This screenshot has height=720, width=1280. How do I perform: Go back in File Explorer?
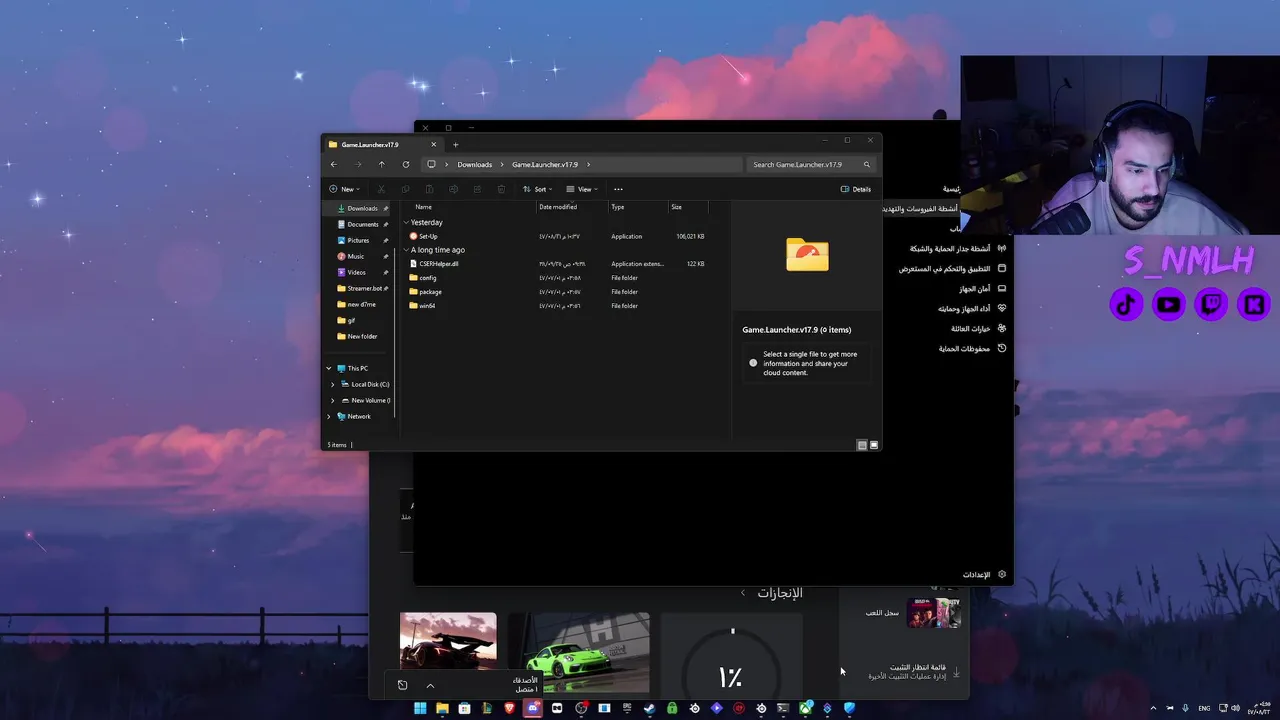point(334,164)
